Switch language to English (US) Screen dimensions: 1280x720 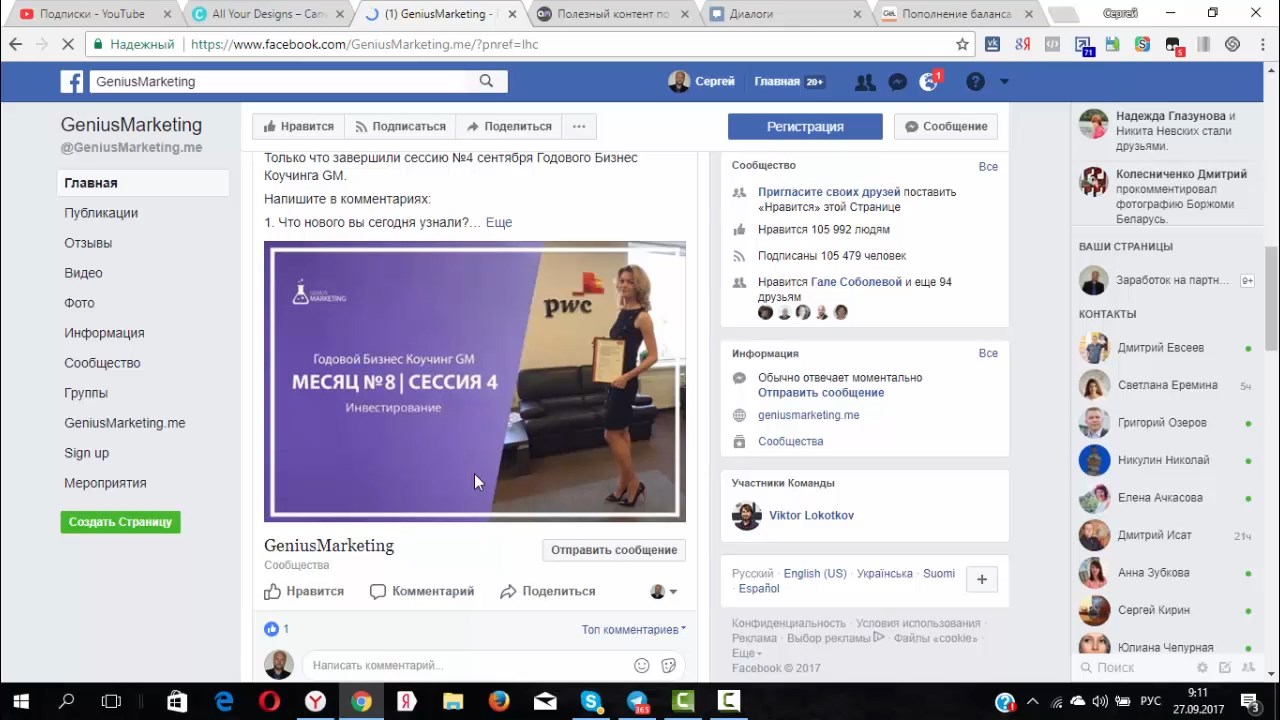pos(815,574)
